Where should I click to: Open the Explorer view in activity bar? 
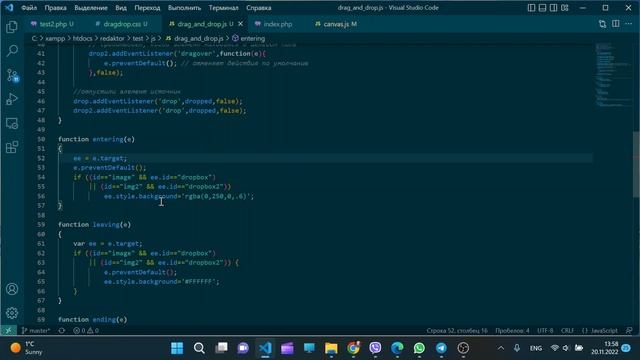12,27
